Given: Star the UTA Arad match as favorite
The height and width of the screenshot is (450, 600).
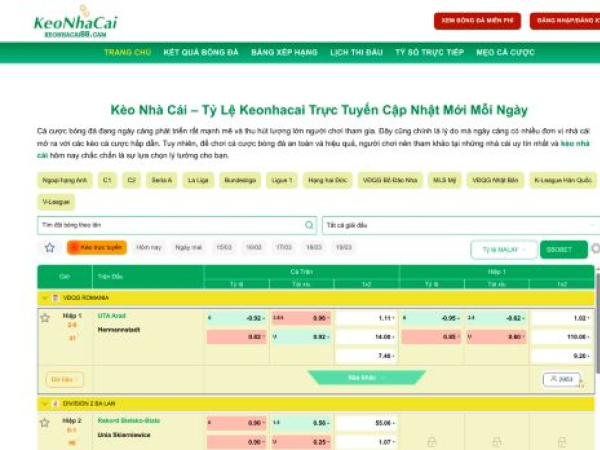Looking at the screenshot, I should tap(44, 318).
